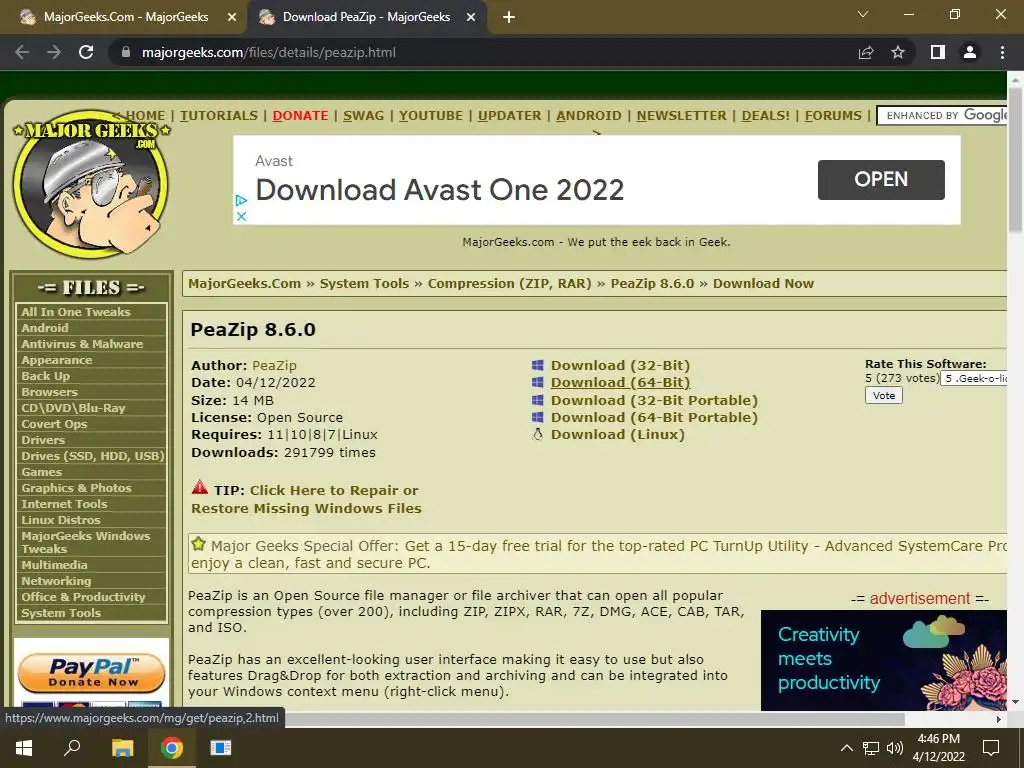
Task: Open System Tools breadcrumb link
Action: (x=364, y=283)
